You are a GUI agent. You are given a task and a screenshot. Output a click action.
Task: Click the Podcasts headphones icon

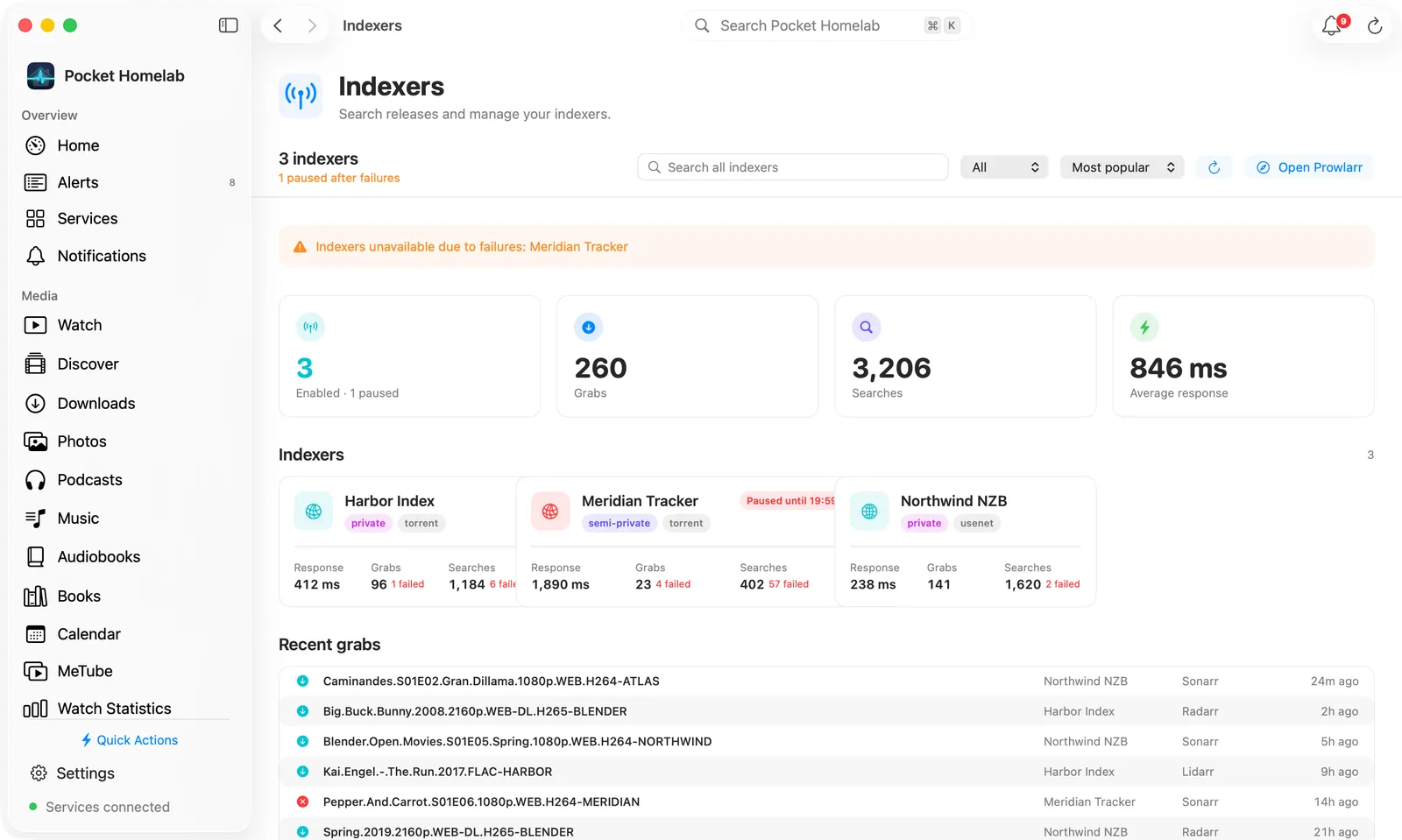35,480
